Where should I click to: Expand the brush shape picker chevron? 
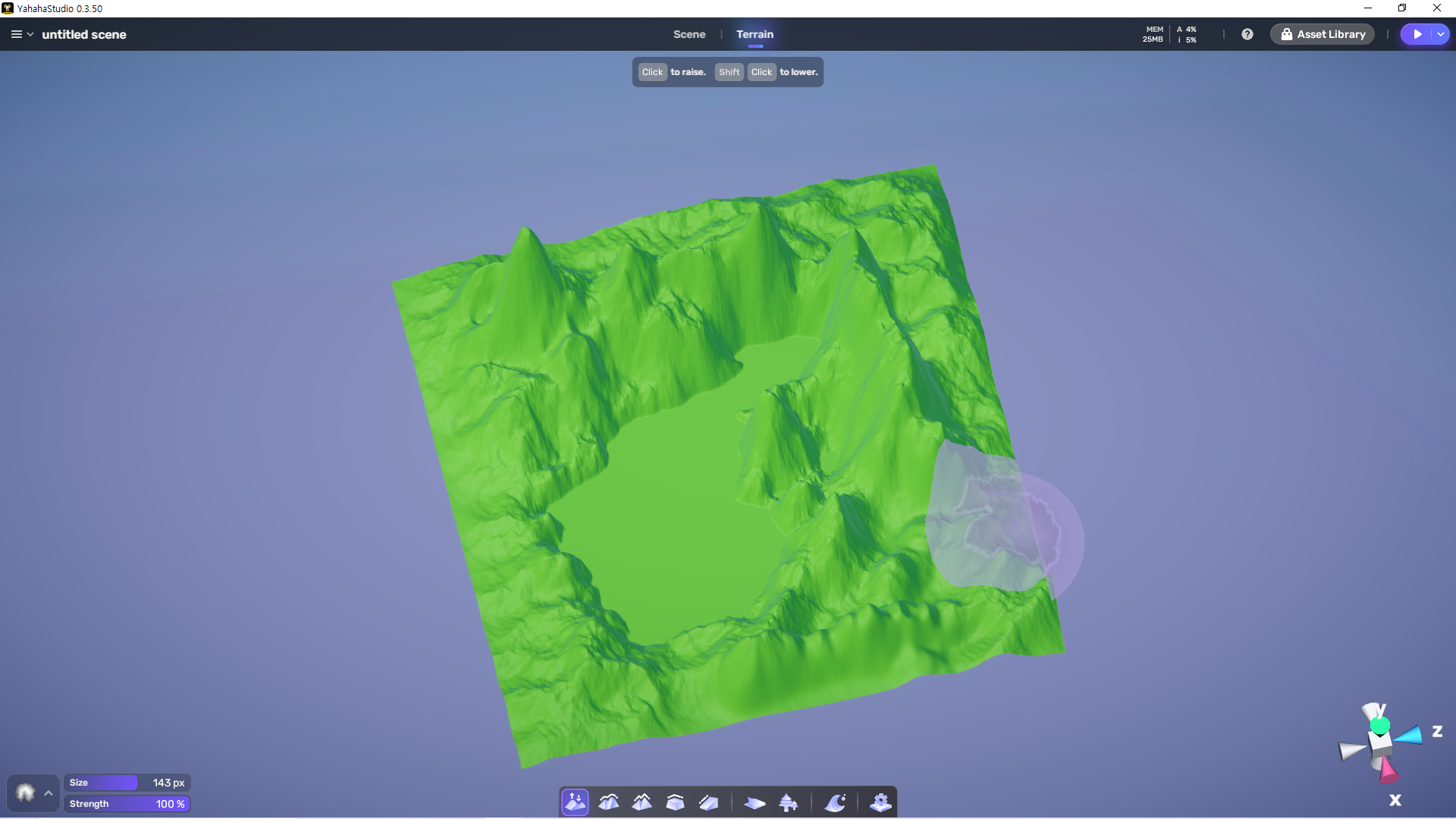pyautogui.click(x=49, y=793)
